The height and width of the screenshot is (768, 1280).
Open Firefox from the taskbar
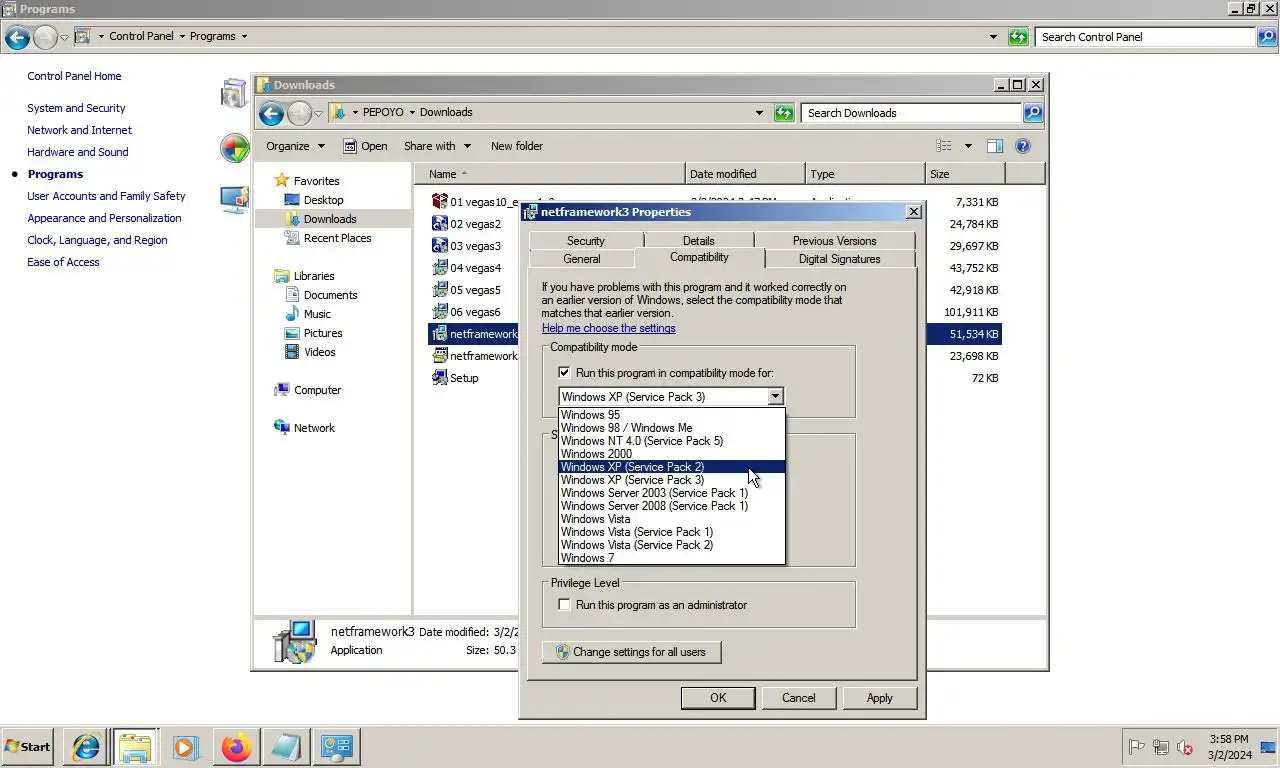tap(236, 747)
